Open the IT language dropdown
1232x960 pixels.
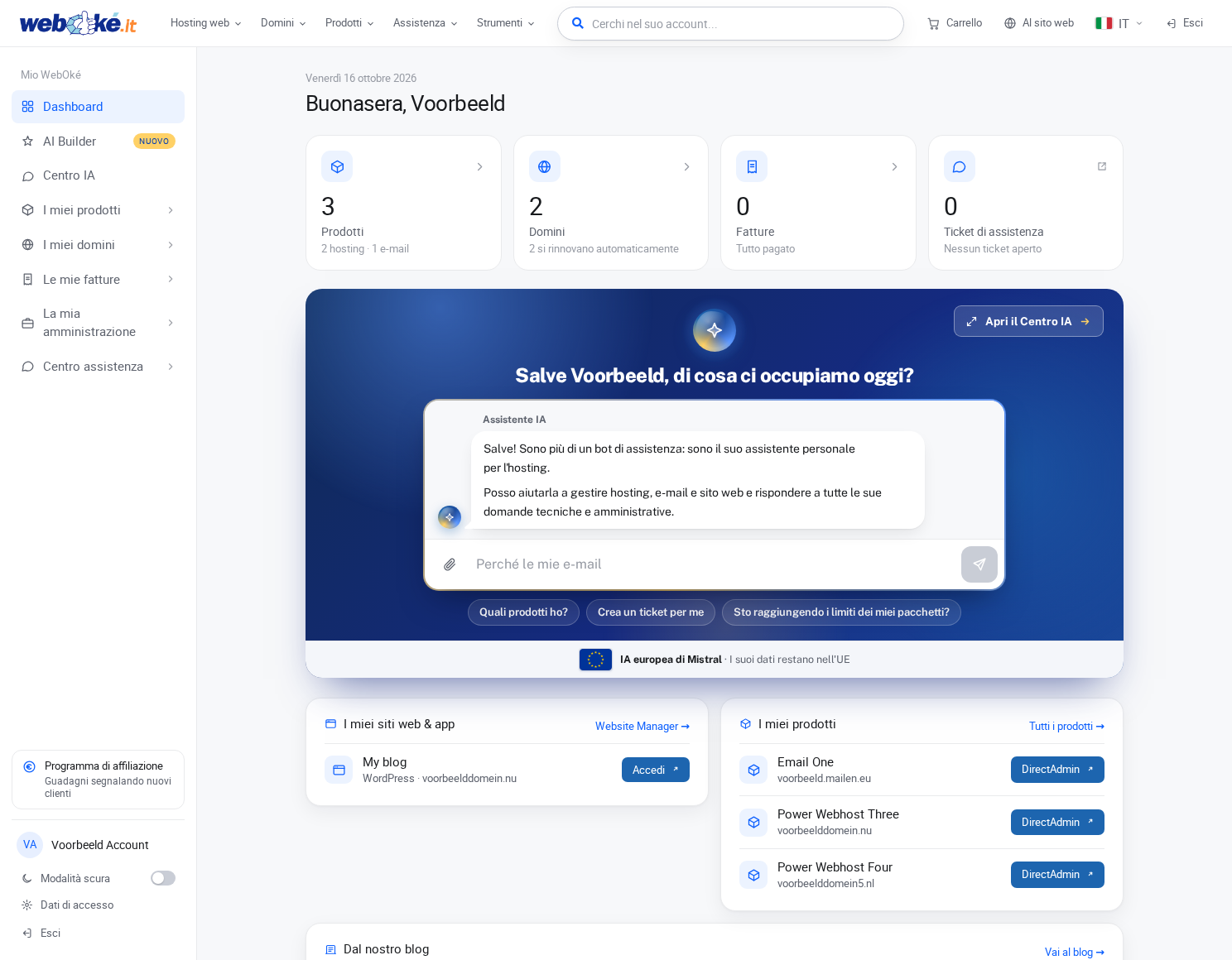click(1119, 23)
